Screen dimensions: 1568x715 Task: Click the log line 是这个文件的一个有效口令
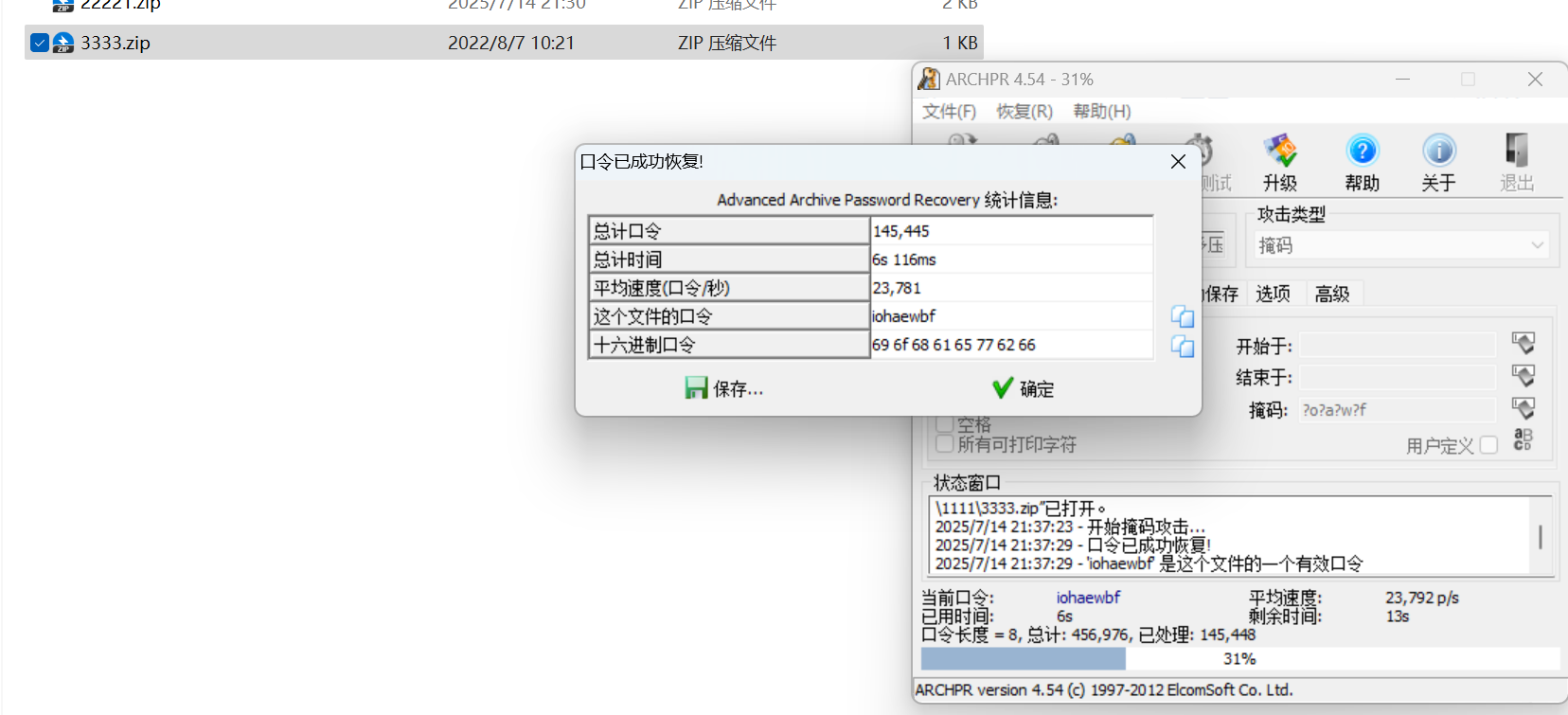[x=1149, y=563]
